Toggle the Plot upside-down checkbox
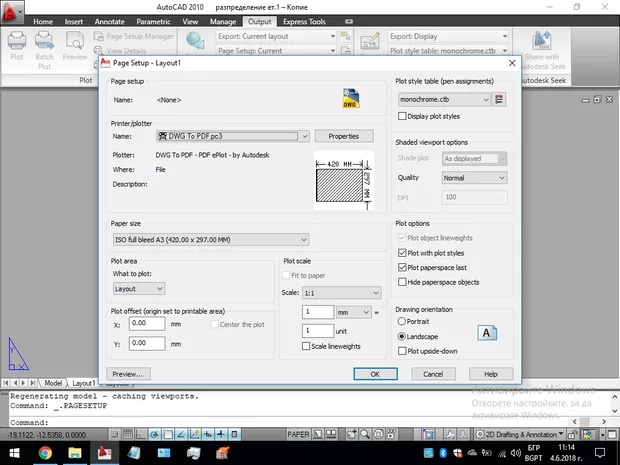This screenshot has height=465, width=620. pyautogui.click(x=403, y=351)
